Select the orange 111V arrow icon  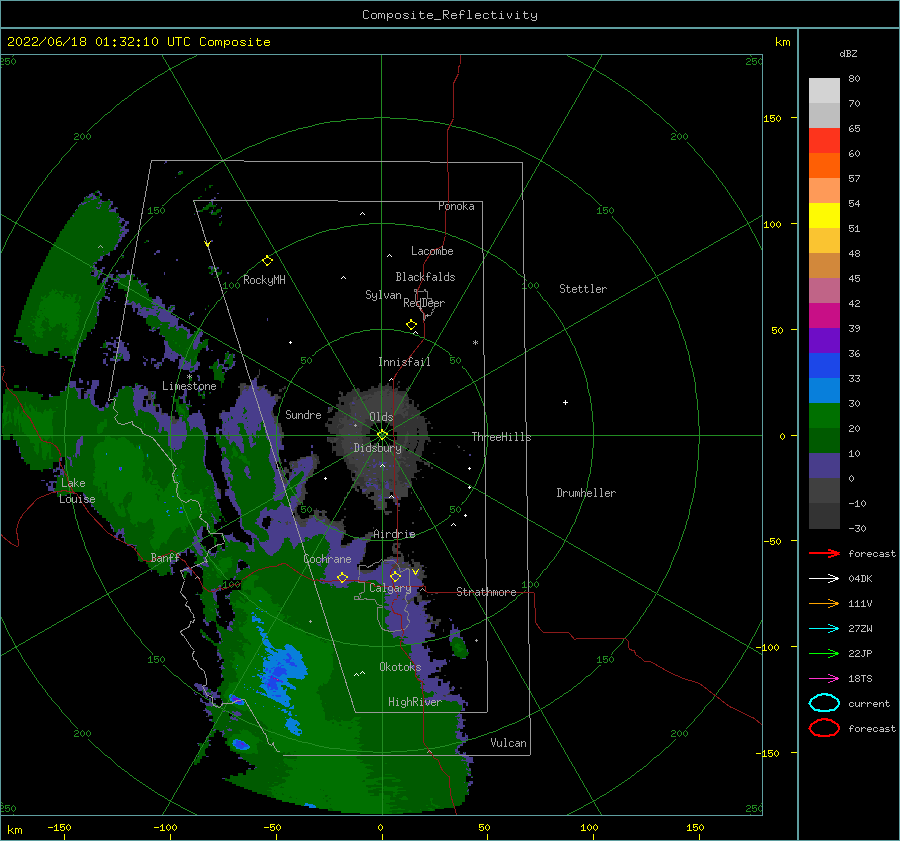pos(824,603)
